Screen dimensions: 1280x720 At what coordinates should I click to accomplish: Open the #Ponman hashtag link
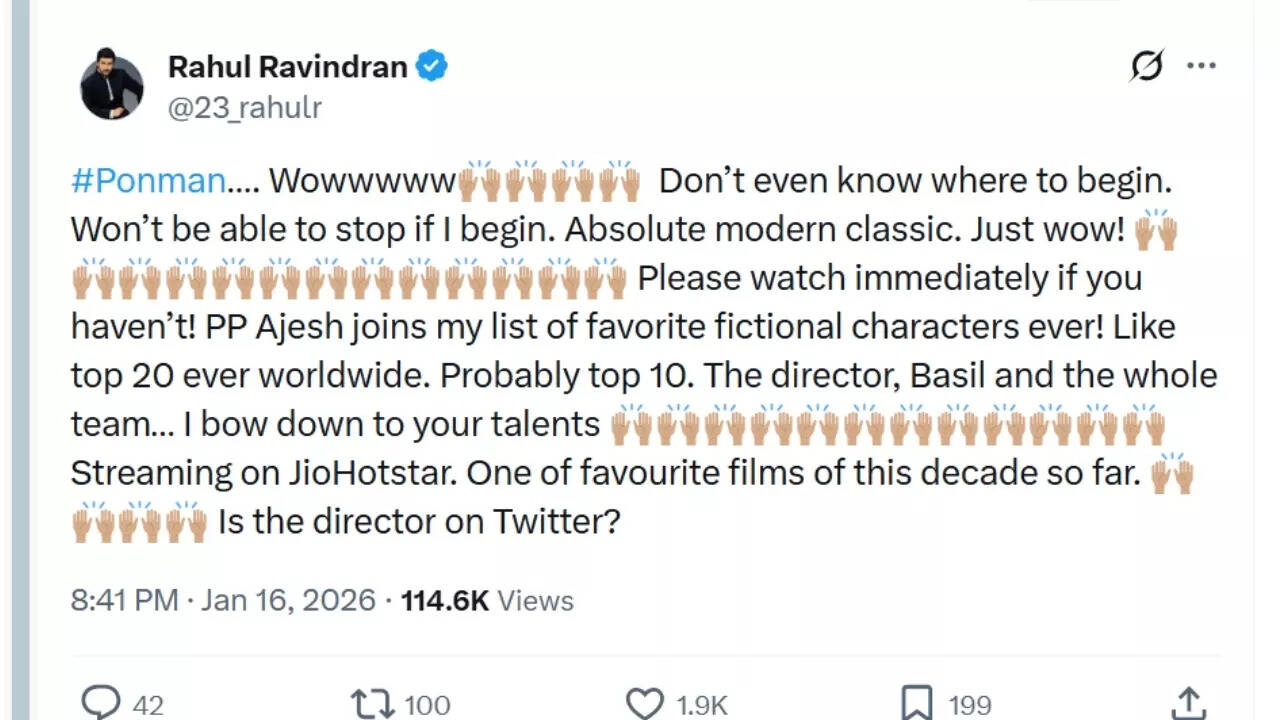(146, 180)
